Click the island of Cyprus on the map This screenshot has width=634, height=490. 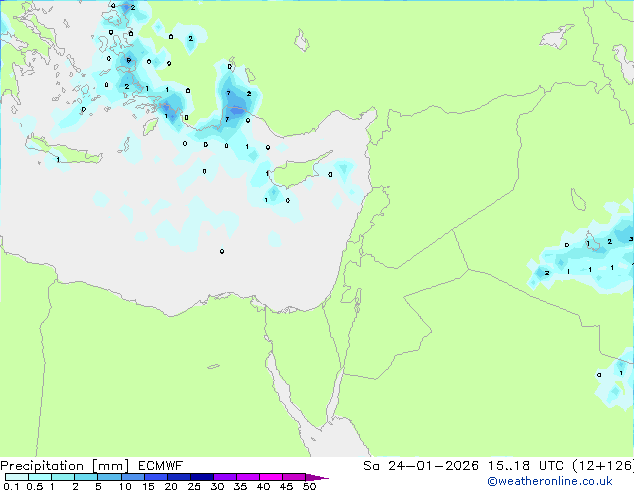pos(297,171)
